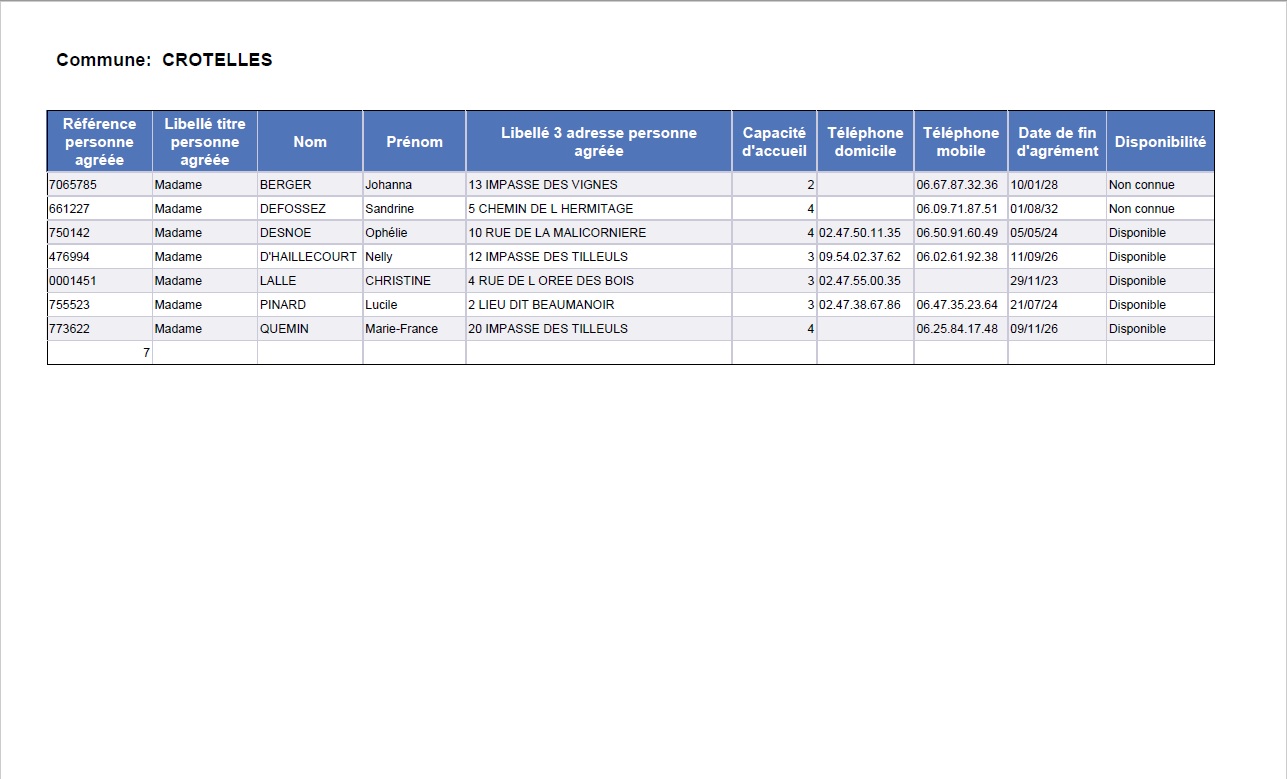Select first name Ophélie

coord(386,233)
